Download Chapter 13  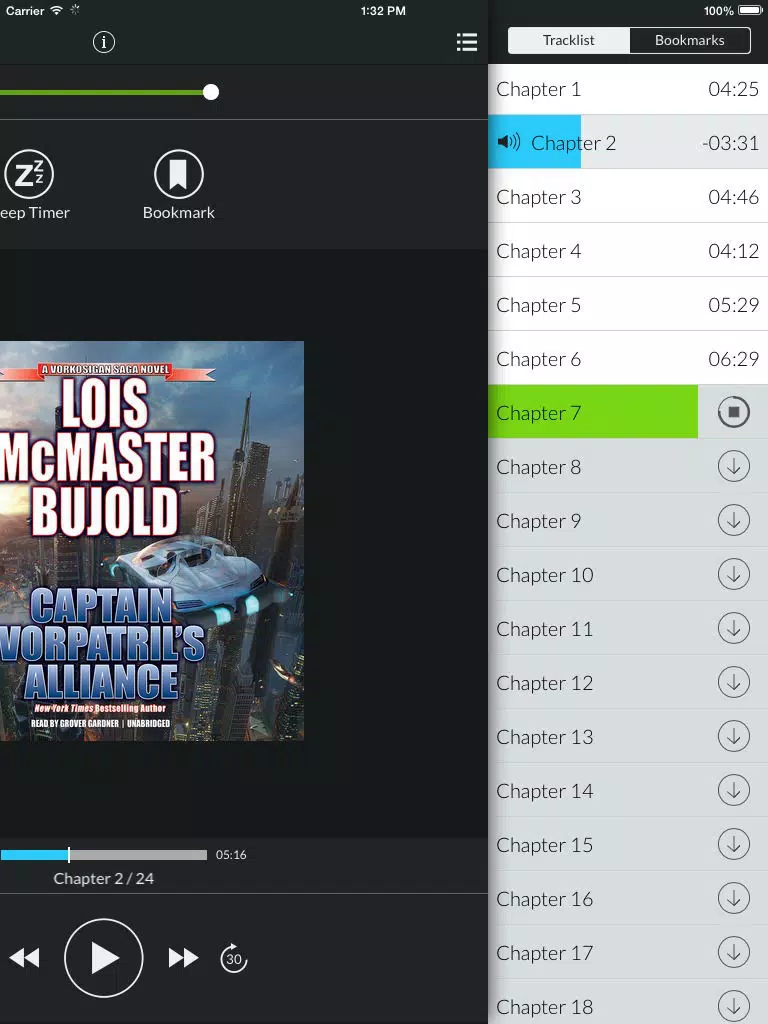point(733,737)
